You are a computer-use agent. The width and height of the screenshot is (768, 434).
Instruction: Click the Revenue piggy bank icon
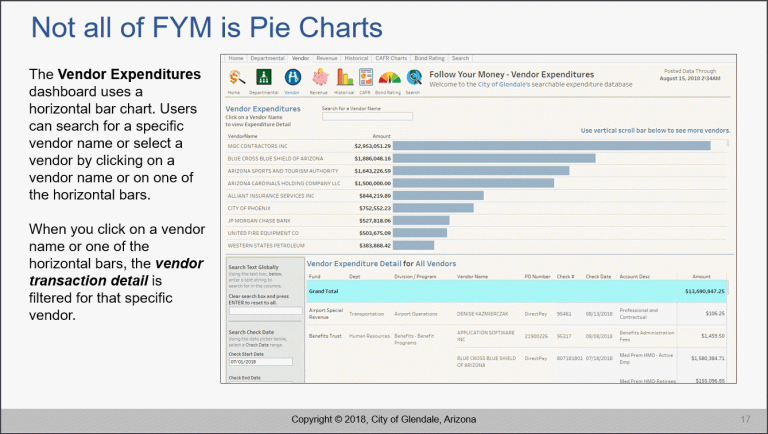pos(320,78)
